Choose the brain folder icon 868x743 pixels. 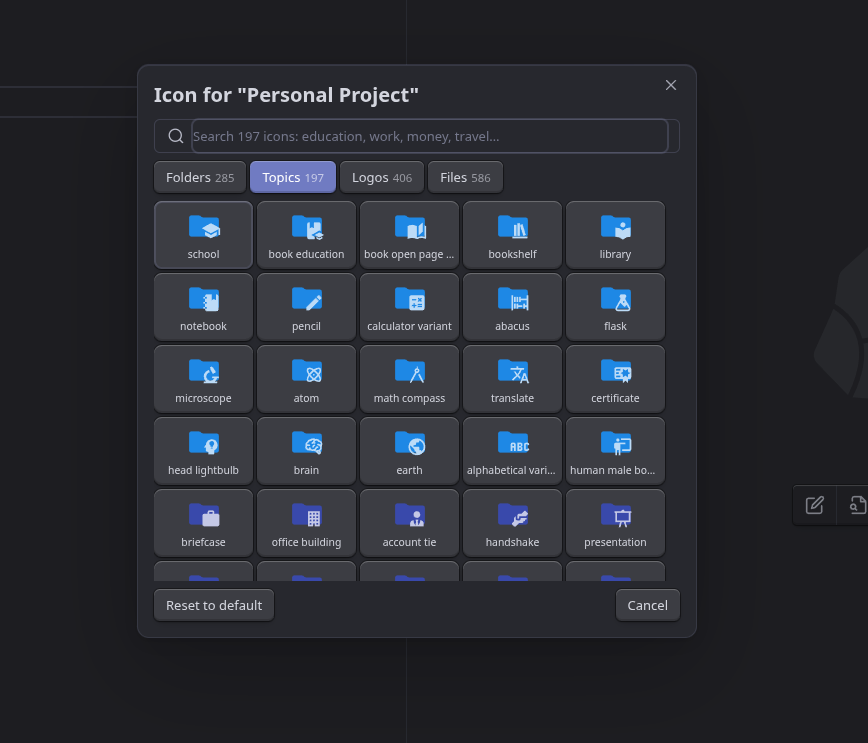[x=306, y=451]
